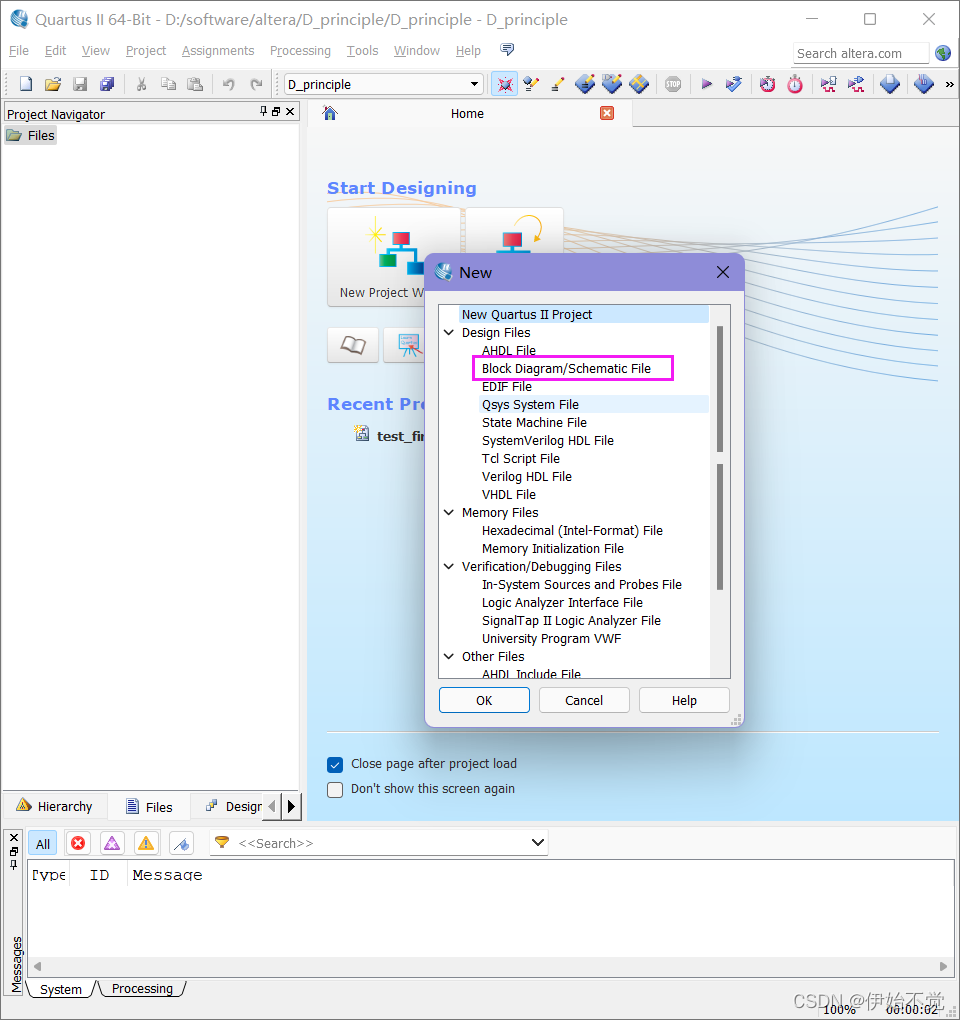960x1020 pixels.
Task: Click Help in the New dialog
Action: [x=684, y=701]
